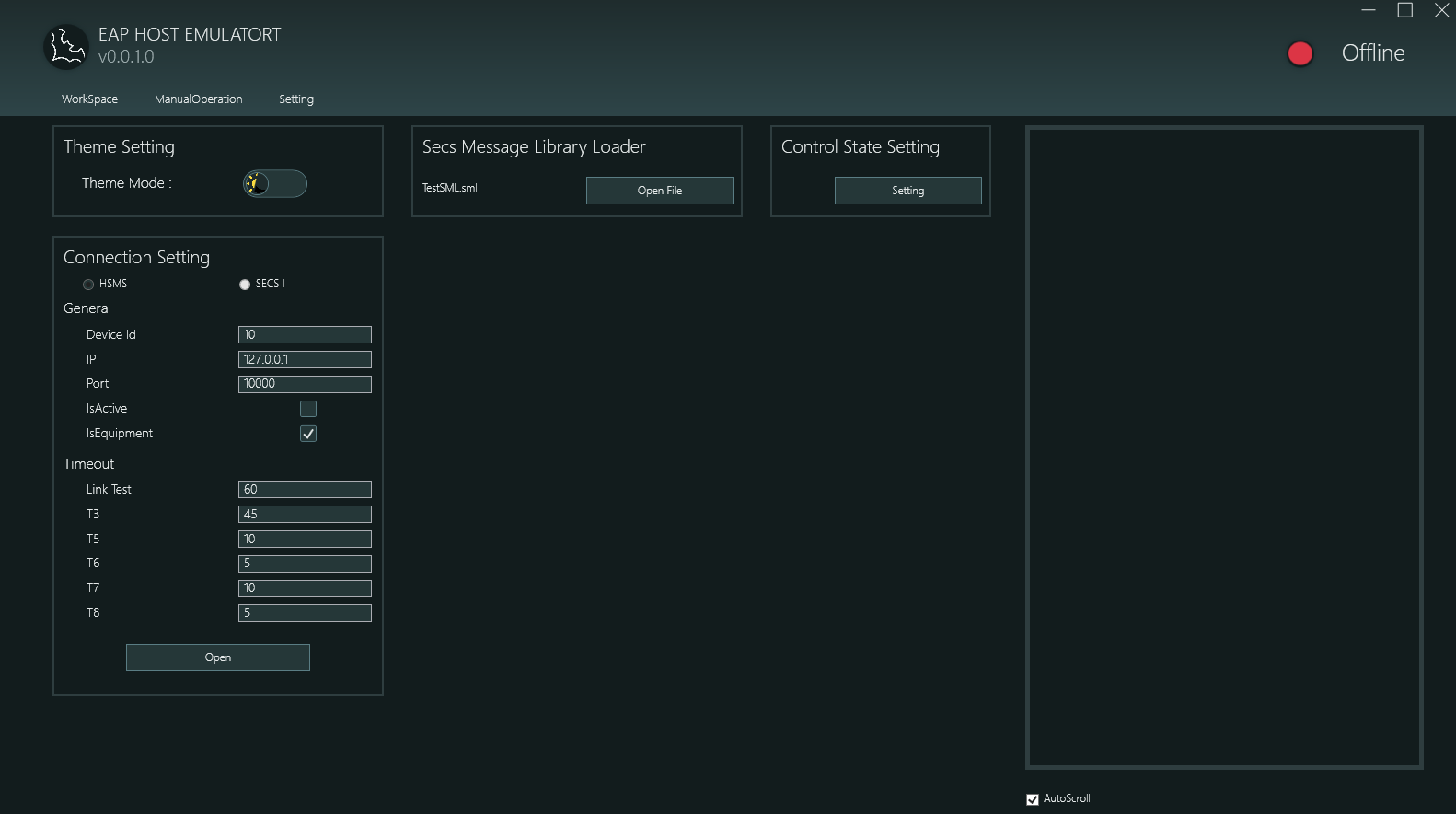This screenshot has height=814, width=1456.
Task: Select the SECS I radio button
Action: tap(245, 285)
